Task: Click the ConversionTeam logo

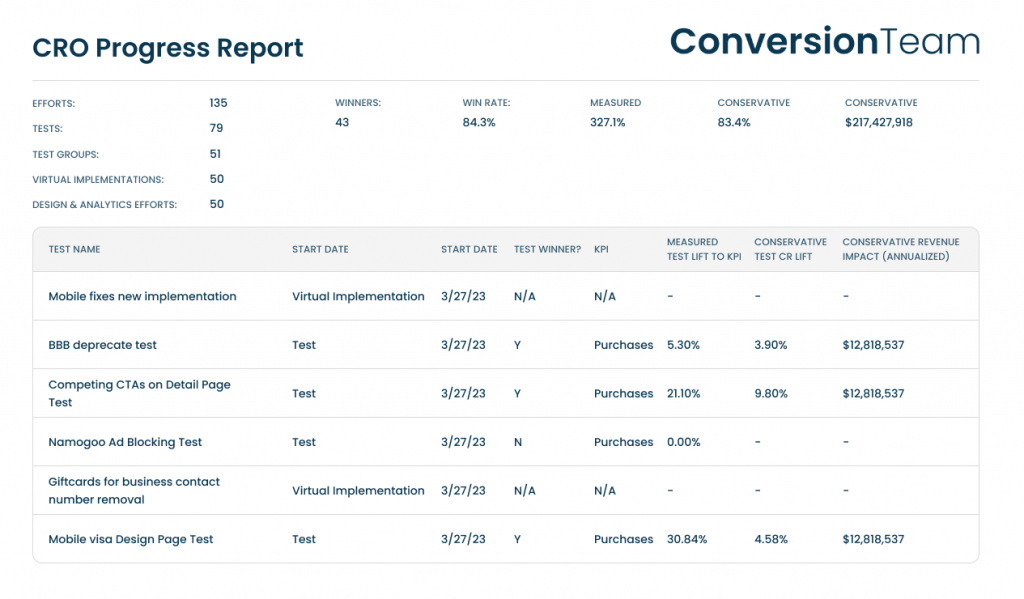Action: pyautogui.click(x=823, y=42)
